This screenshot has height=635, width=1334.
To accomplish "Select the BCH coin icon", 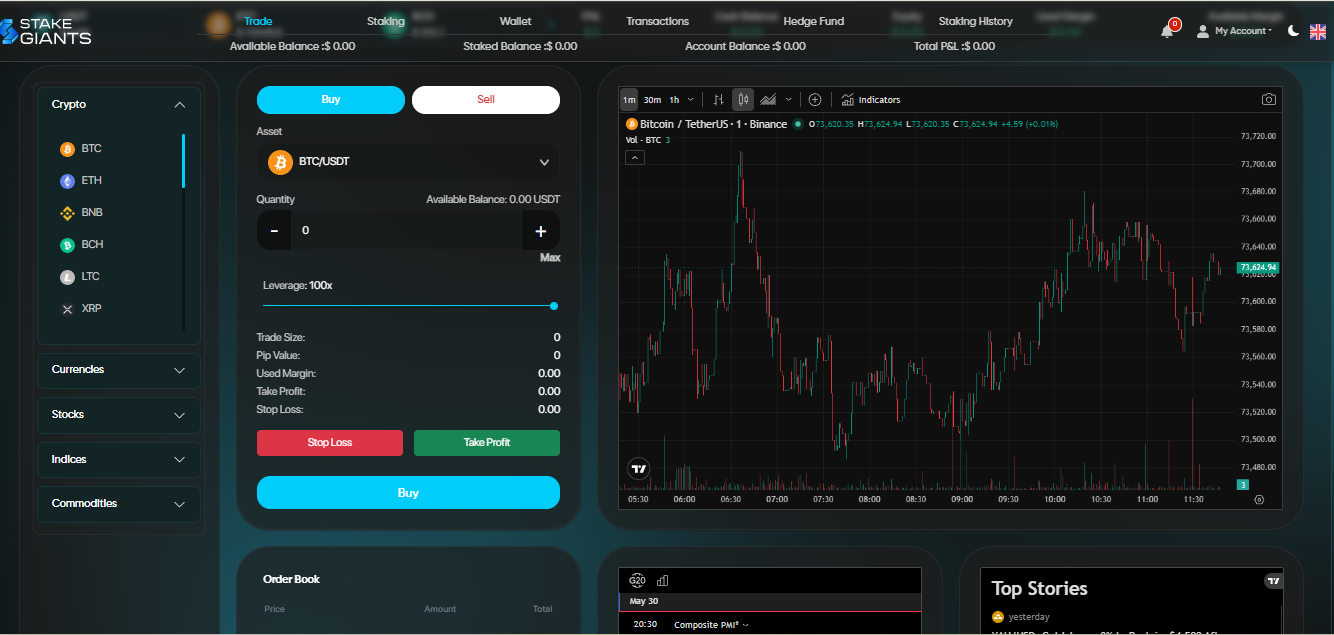I will (68, 245).
